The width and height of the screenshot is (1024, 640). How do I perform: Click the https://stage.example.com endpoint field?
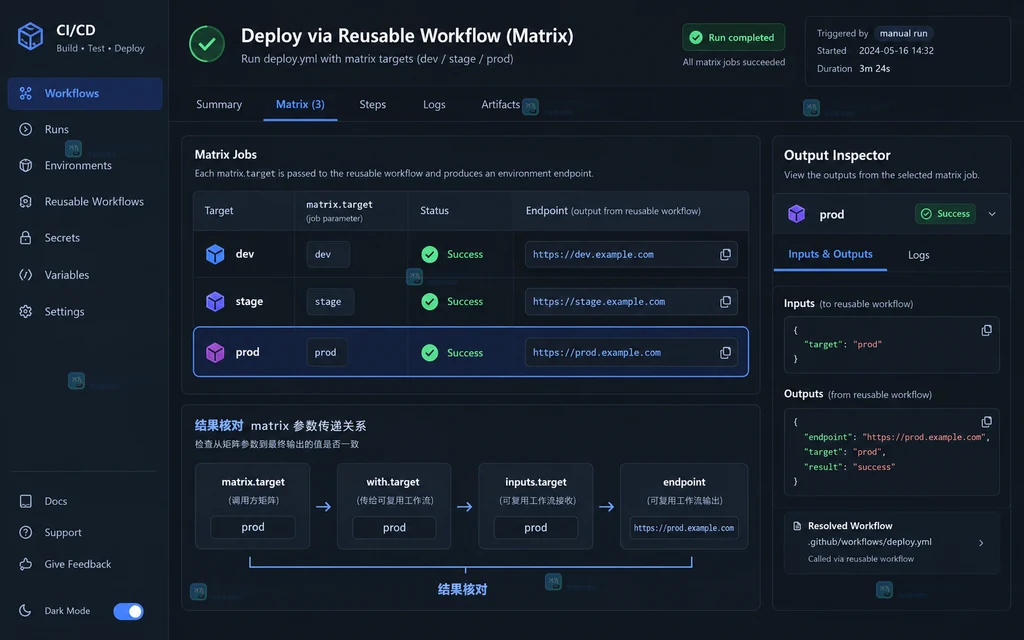(x=631, y=302)
